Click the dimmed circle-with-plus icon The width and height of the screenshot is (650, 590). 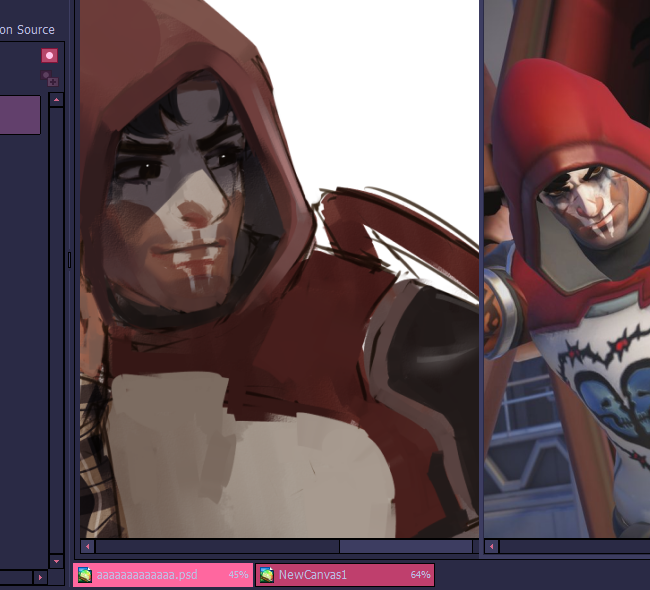[x=49, y=78]
